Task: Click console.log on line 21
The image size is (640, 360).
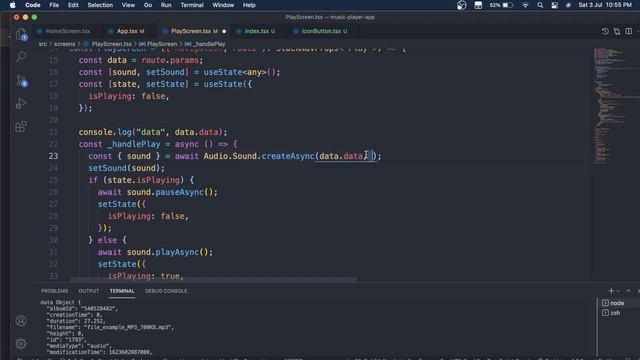Action: coord(105,132)
